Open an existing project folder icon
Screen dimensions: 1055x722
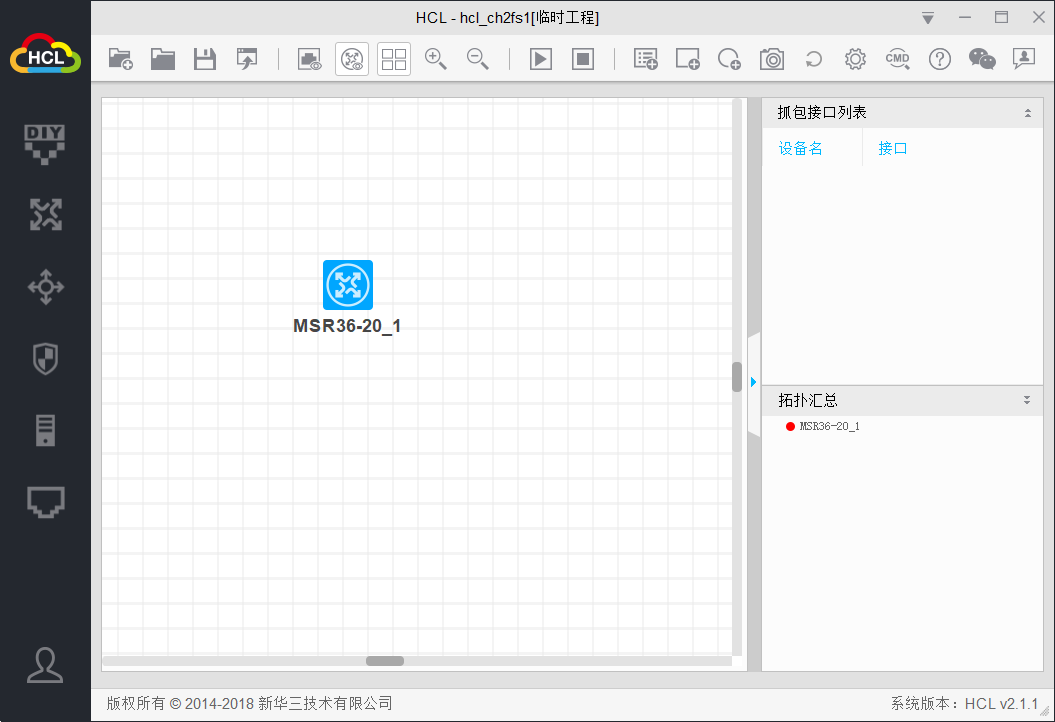(163, 59)
